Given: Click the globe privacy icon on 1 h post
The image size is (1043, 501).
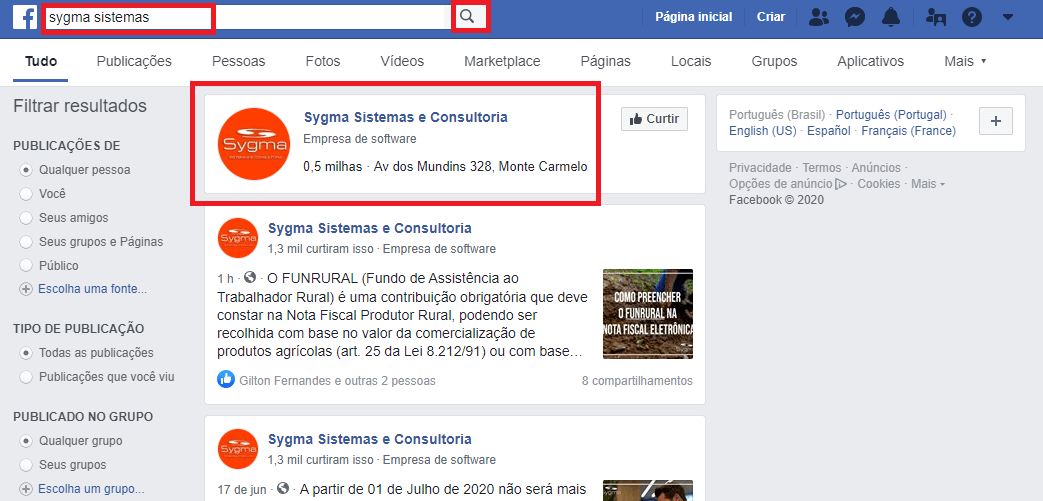Looking at the screenshot, I should pyautogui.click(x=249, y=277).
